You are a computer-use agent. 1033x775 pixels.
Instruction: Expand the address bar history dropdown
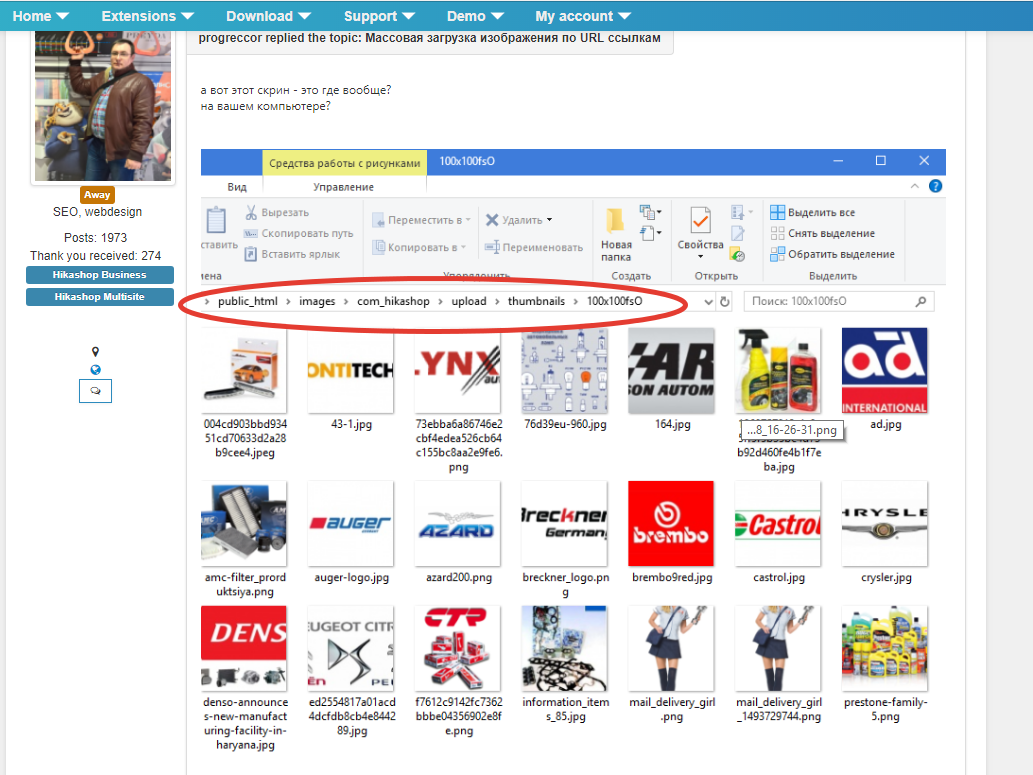click(708, 302)
